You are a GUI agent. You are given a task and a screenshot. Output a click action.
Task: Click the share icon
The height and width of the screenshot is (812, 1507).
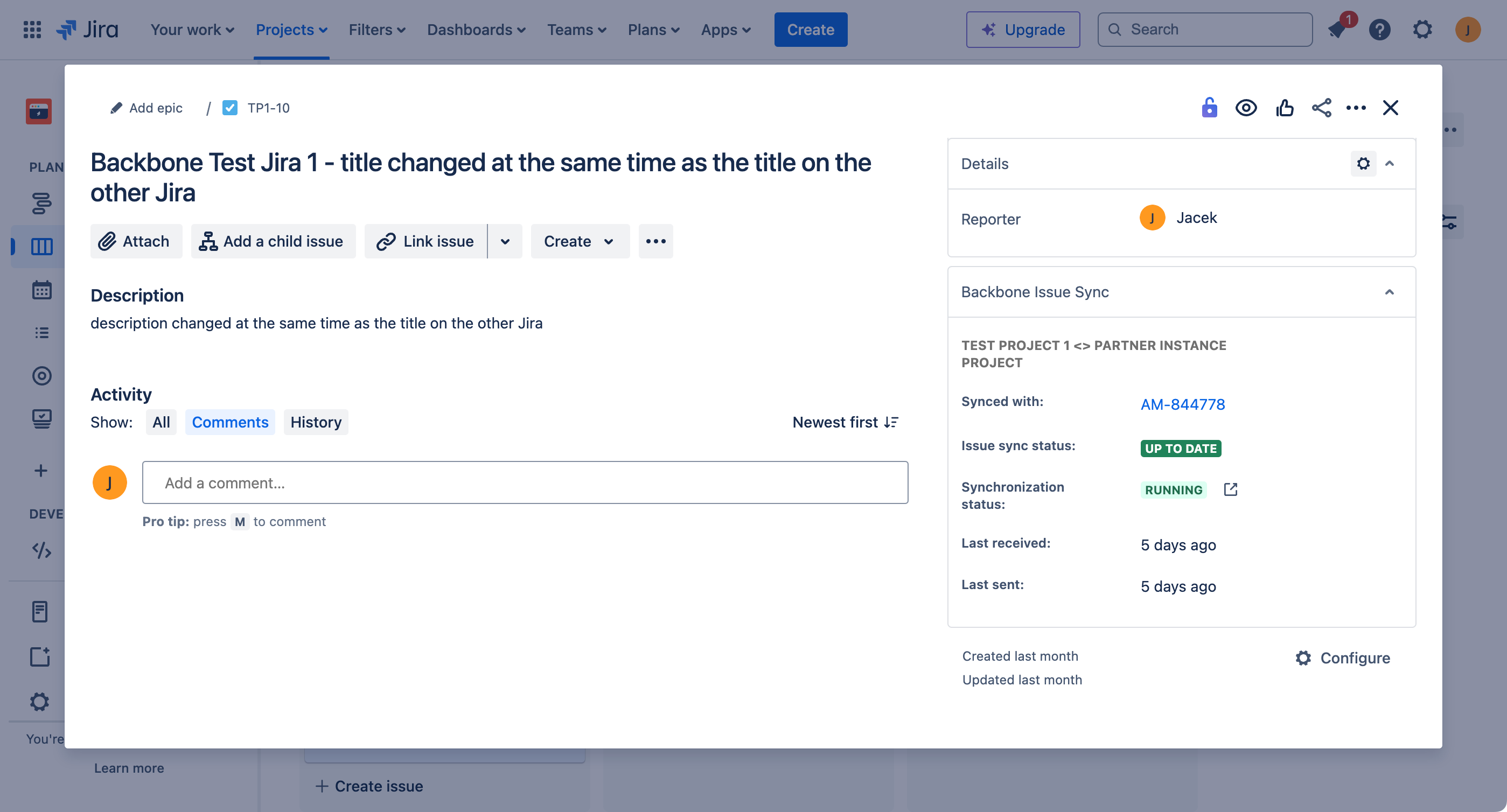pos(1322,108)
